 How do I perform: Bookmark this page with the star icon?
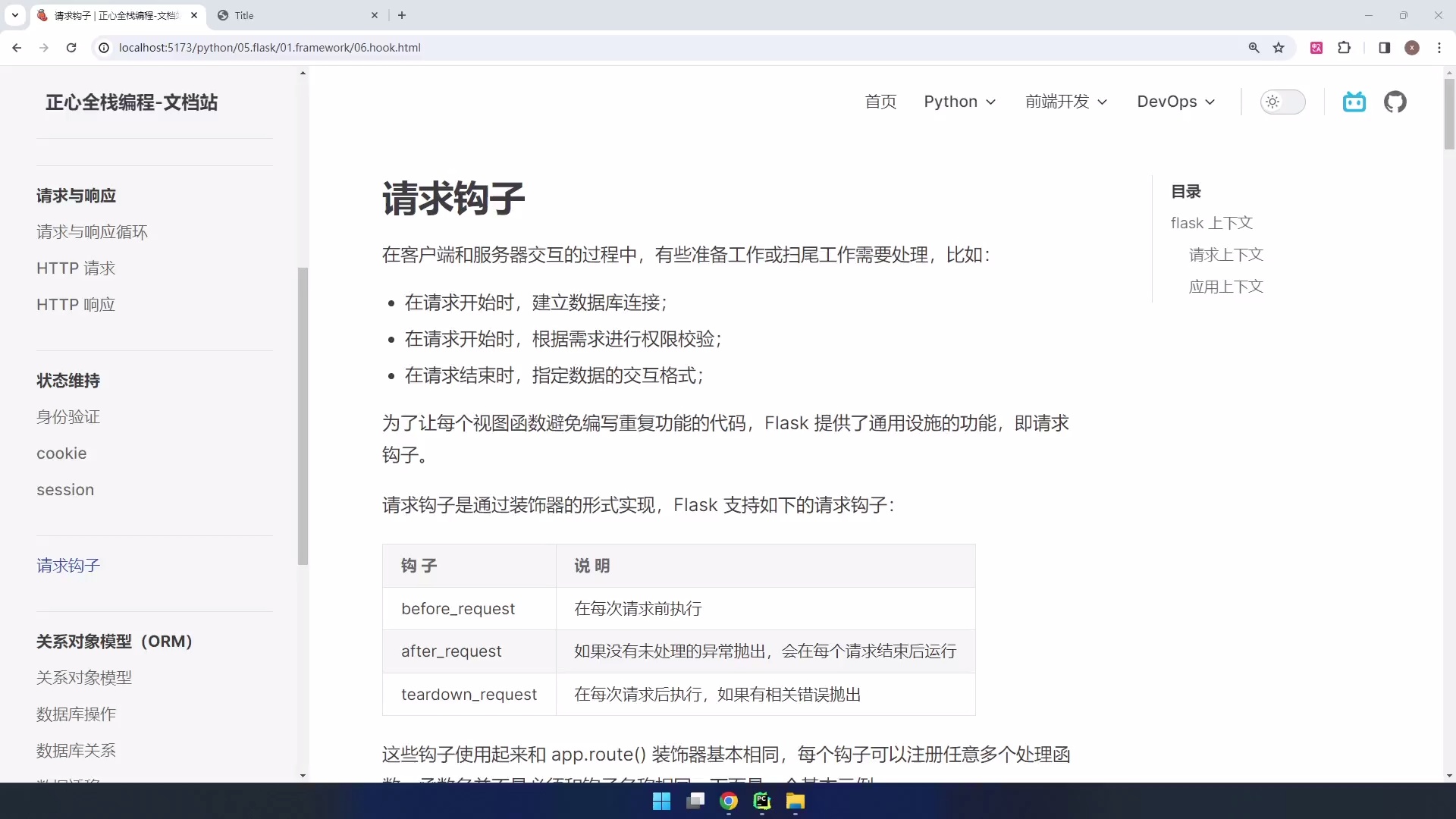pos(1279,47)
